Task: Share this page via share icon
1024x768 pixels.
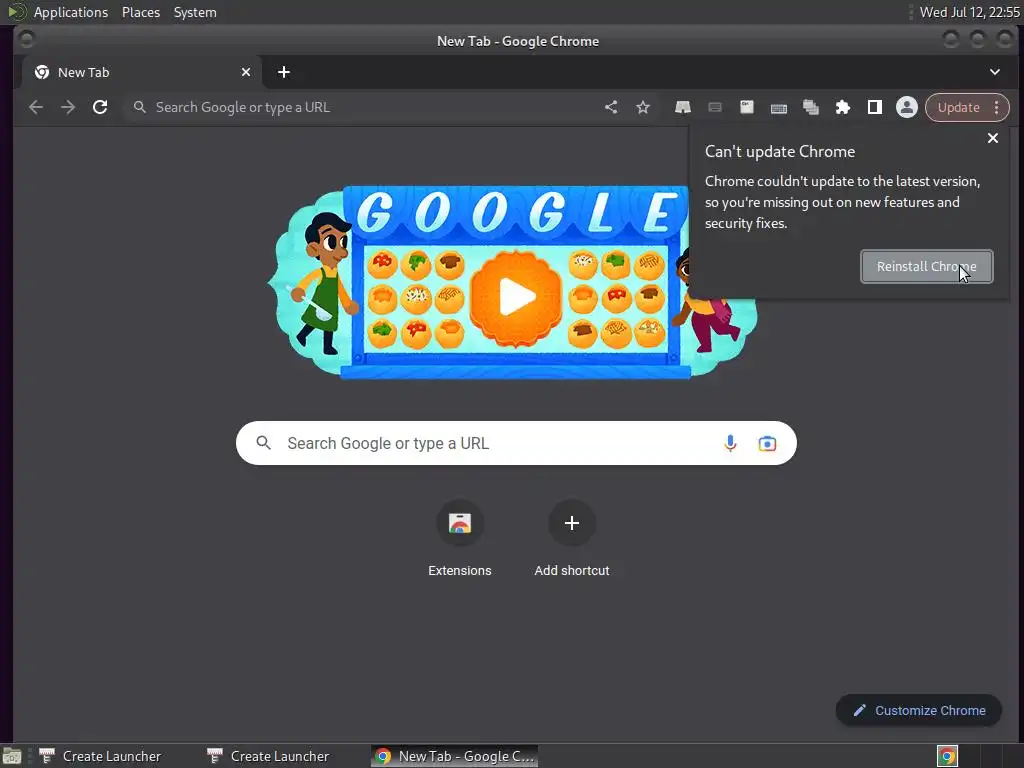Action: [611, 107]
